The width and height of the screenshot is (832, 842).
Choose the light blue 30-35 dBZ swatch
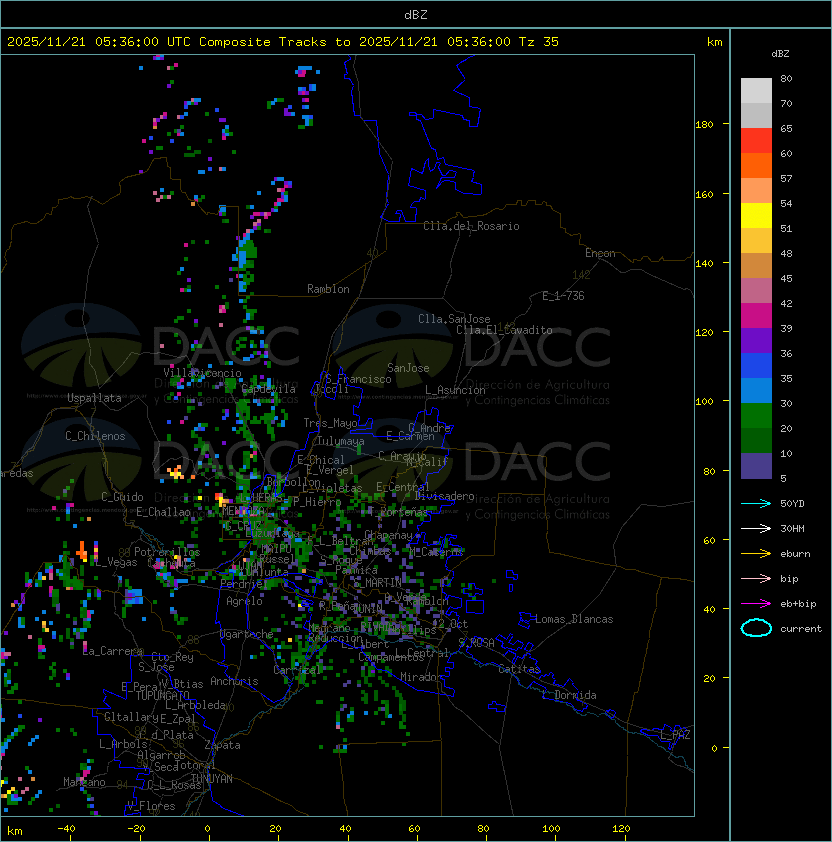(756, 390)
